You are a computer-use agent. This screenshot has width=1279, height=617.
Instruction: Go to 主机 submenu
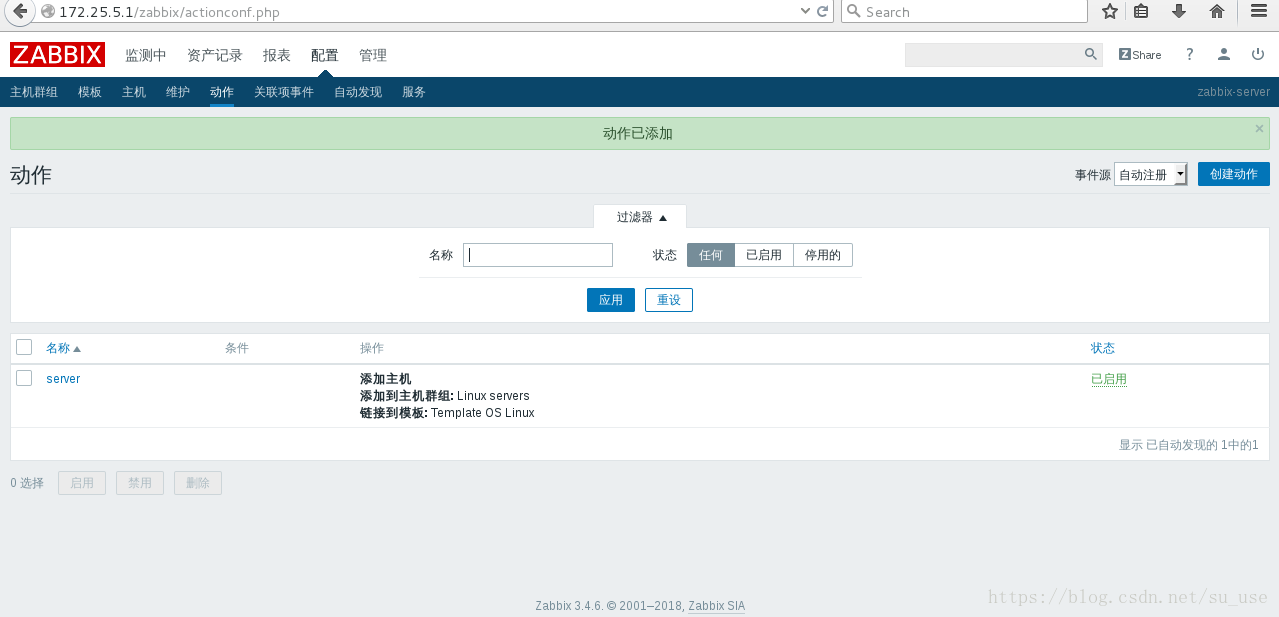pyautogui.click(x=134, y=92)
